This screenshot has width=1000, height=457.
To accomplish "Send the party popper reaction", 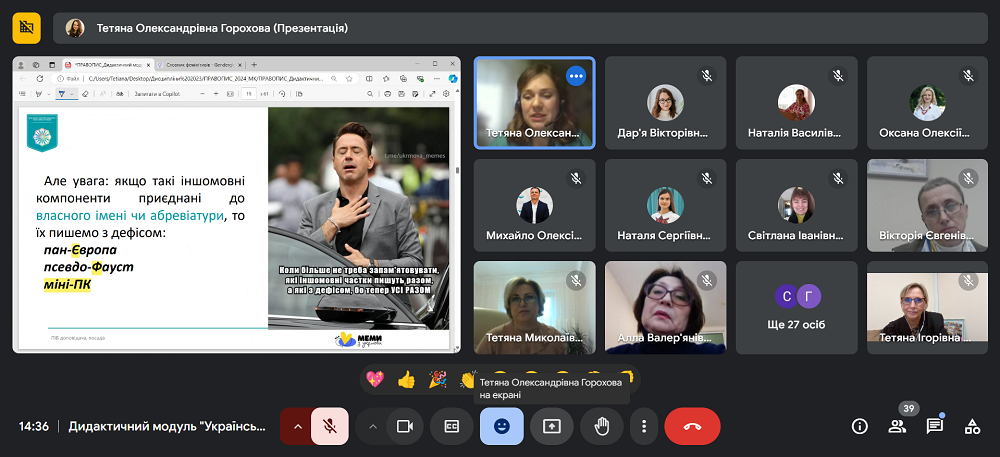I will [x=437, y=379].
